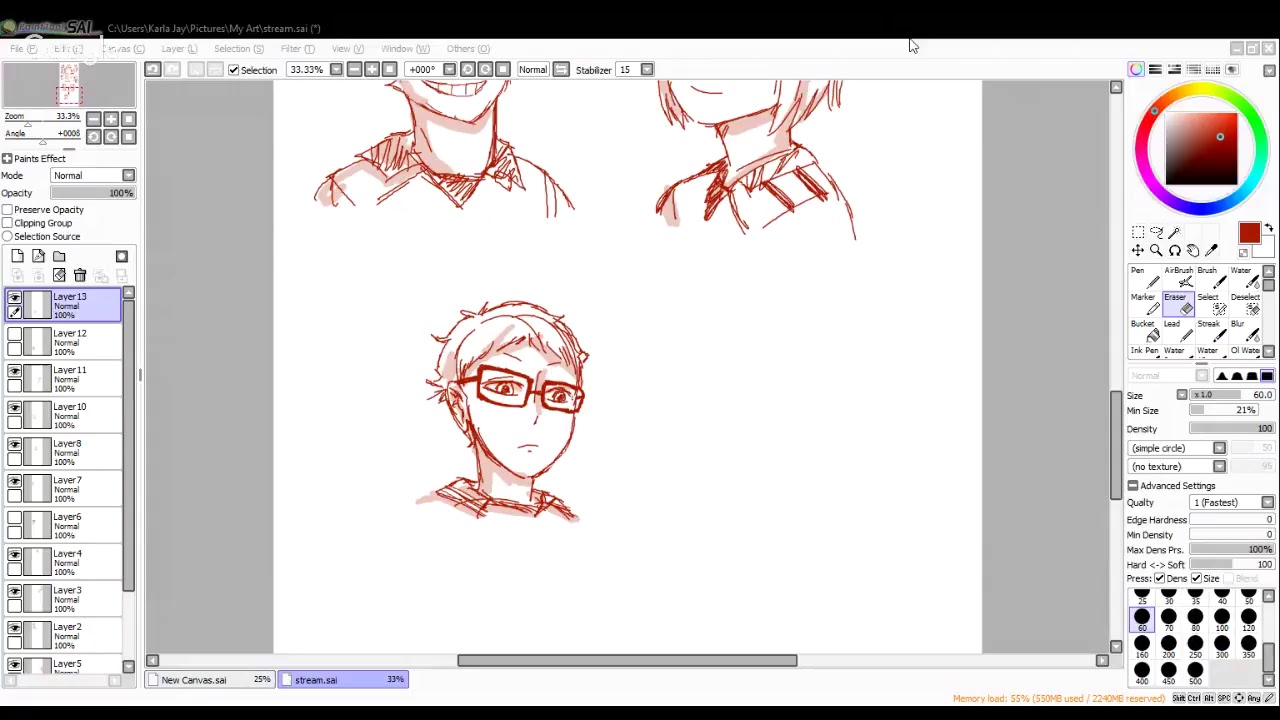1280x720 pixels.
Task: Open the zoom percentage dropdown
Action: 336,70
